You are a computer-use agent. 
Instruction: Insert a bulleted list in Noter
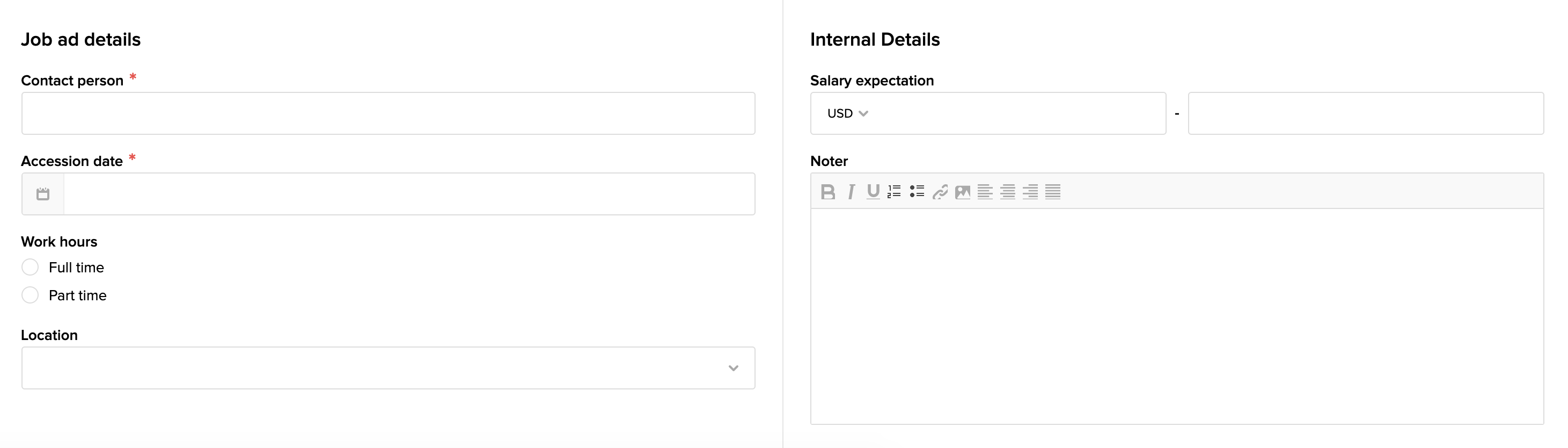coord(917,192)
